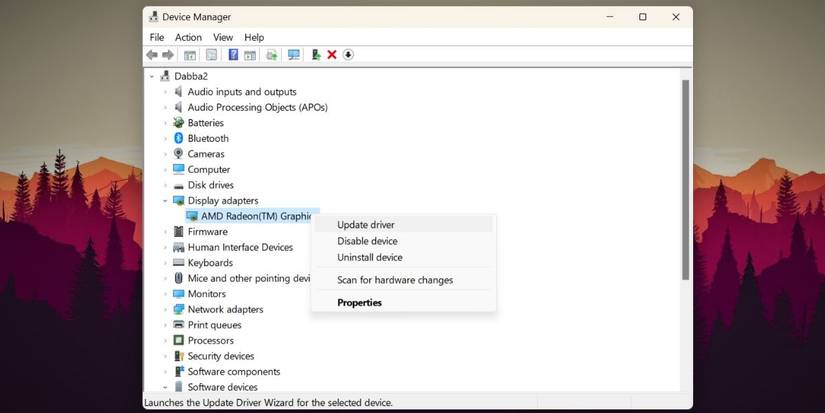This screenshot has height=413, width=825.
Task: Click the down-arrow Disable device toolbar icon
Action: point(348,55)
